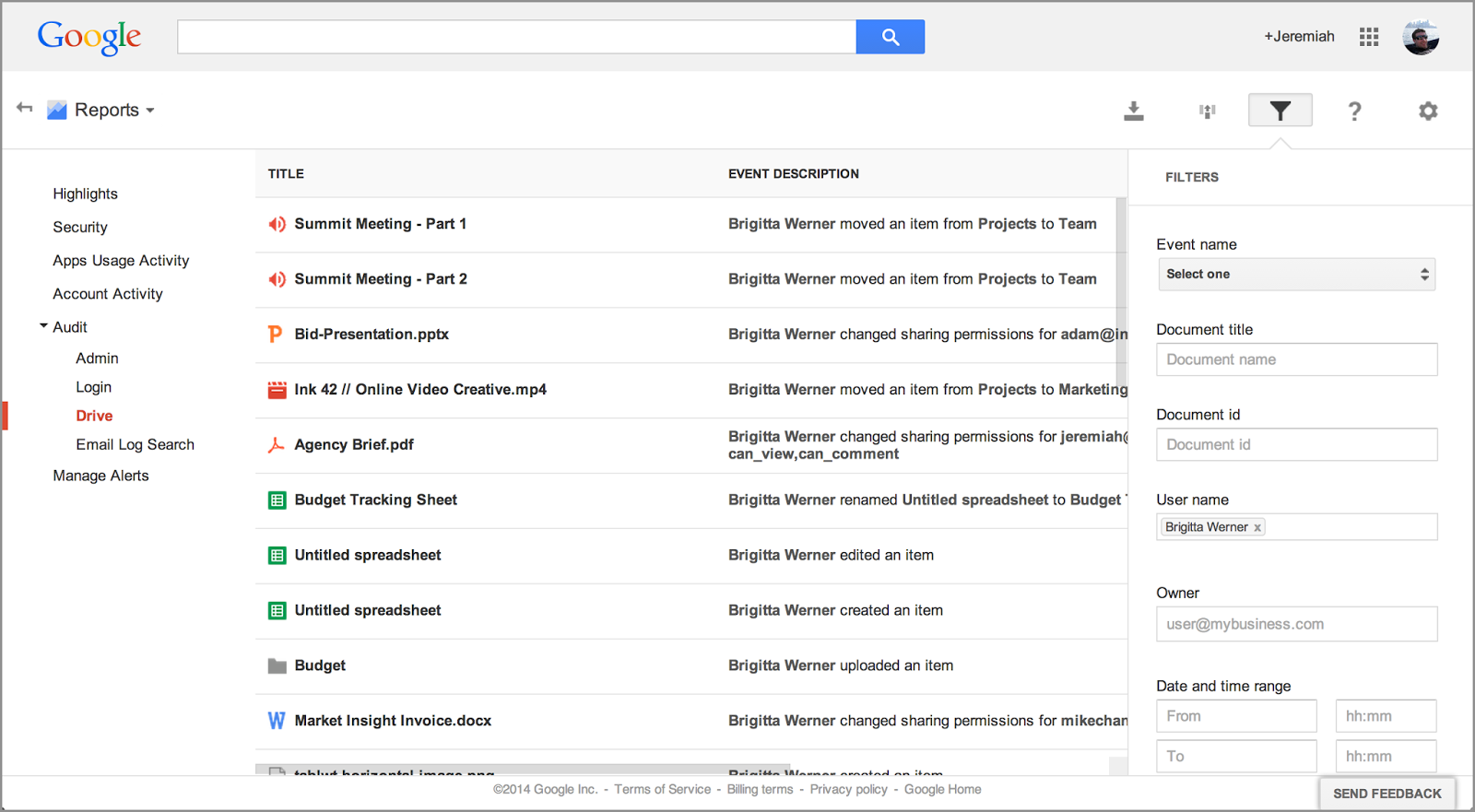Toggle the filter funnel button
This screenshot has width=1475, height=812.
tap(1280, 111)
